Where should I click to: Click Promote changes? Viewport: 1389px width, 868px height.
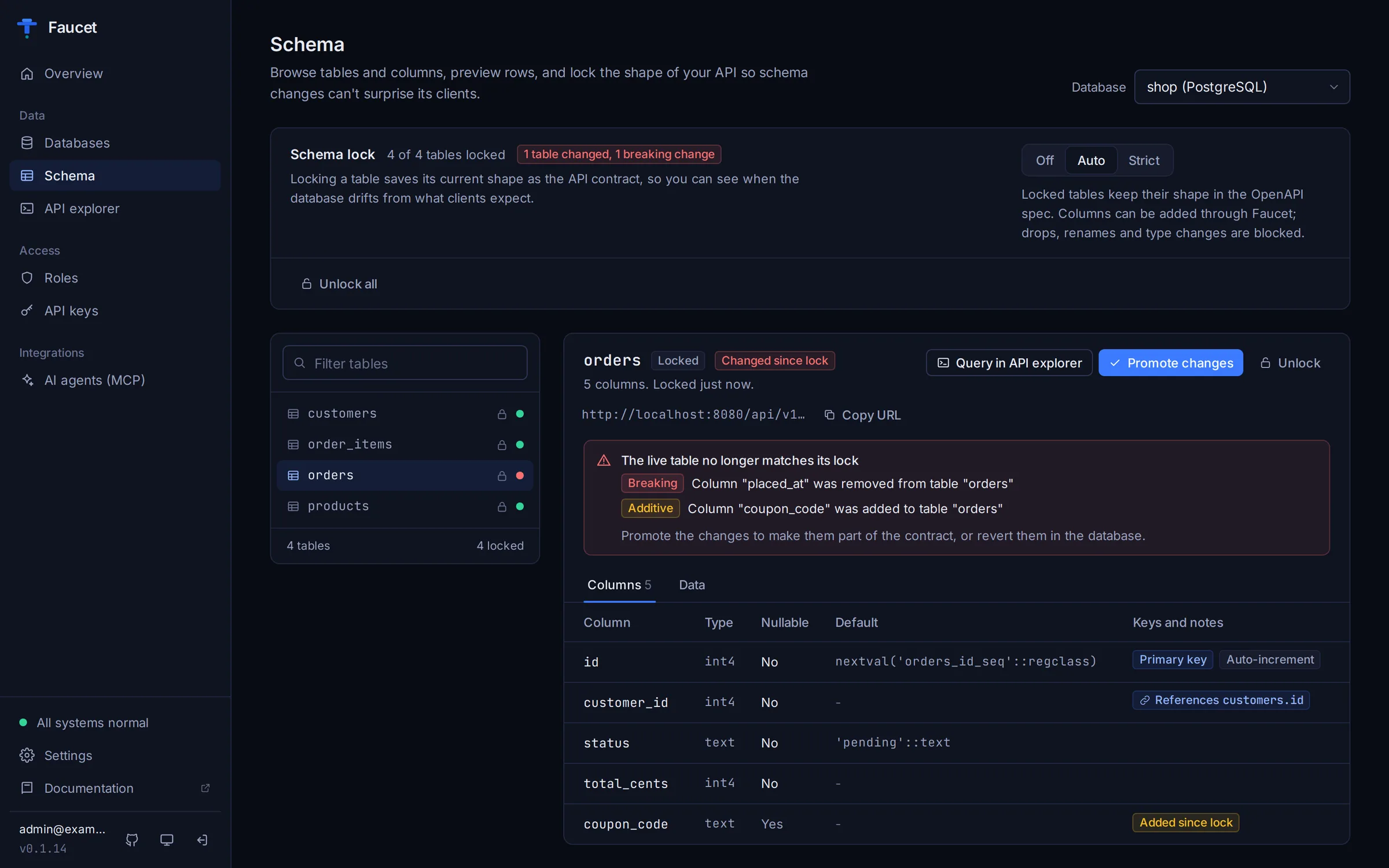coord(1170,363)
